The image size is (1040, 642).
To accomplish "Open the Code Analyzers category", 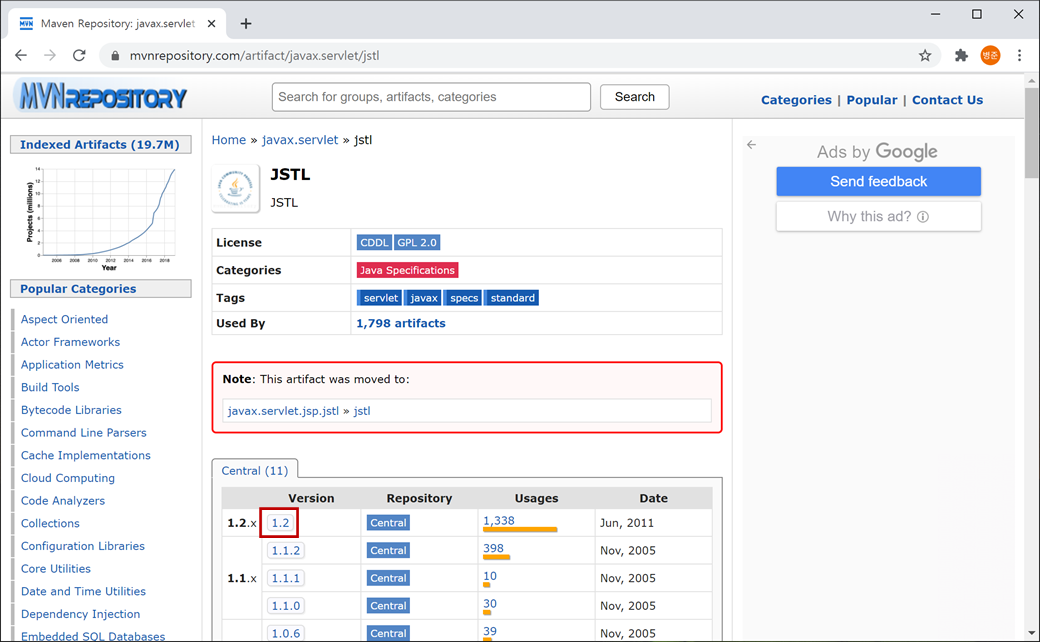I will [x=63, y=501].
